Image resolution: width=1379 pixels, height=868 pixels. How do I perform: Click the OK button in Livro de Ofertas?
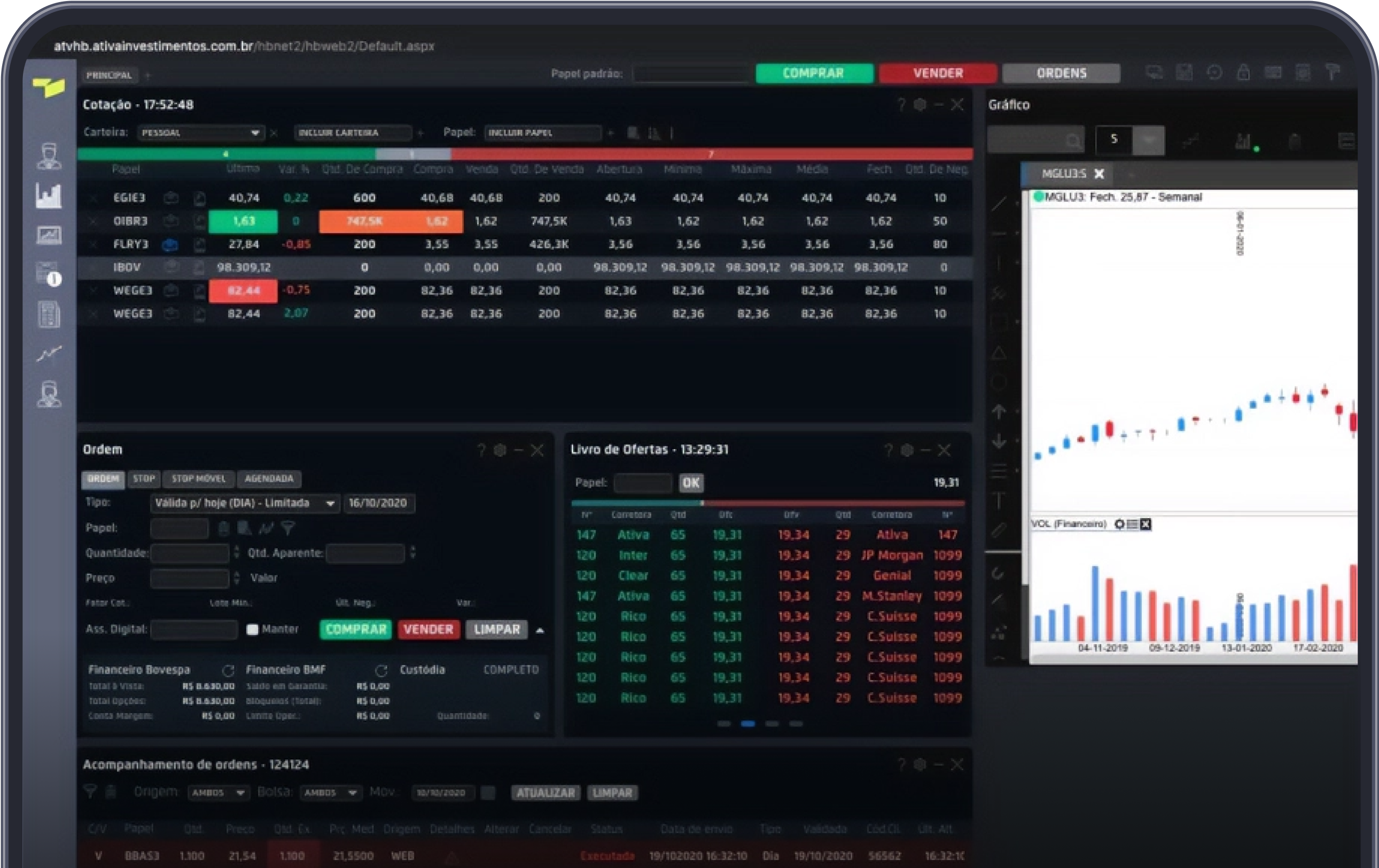691,483
